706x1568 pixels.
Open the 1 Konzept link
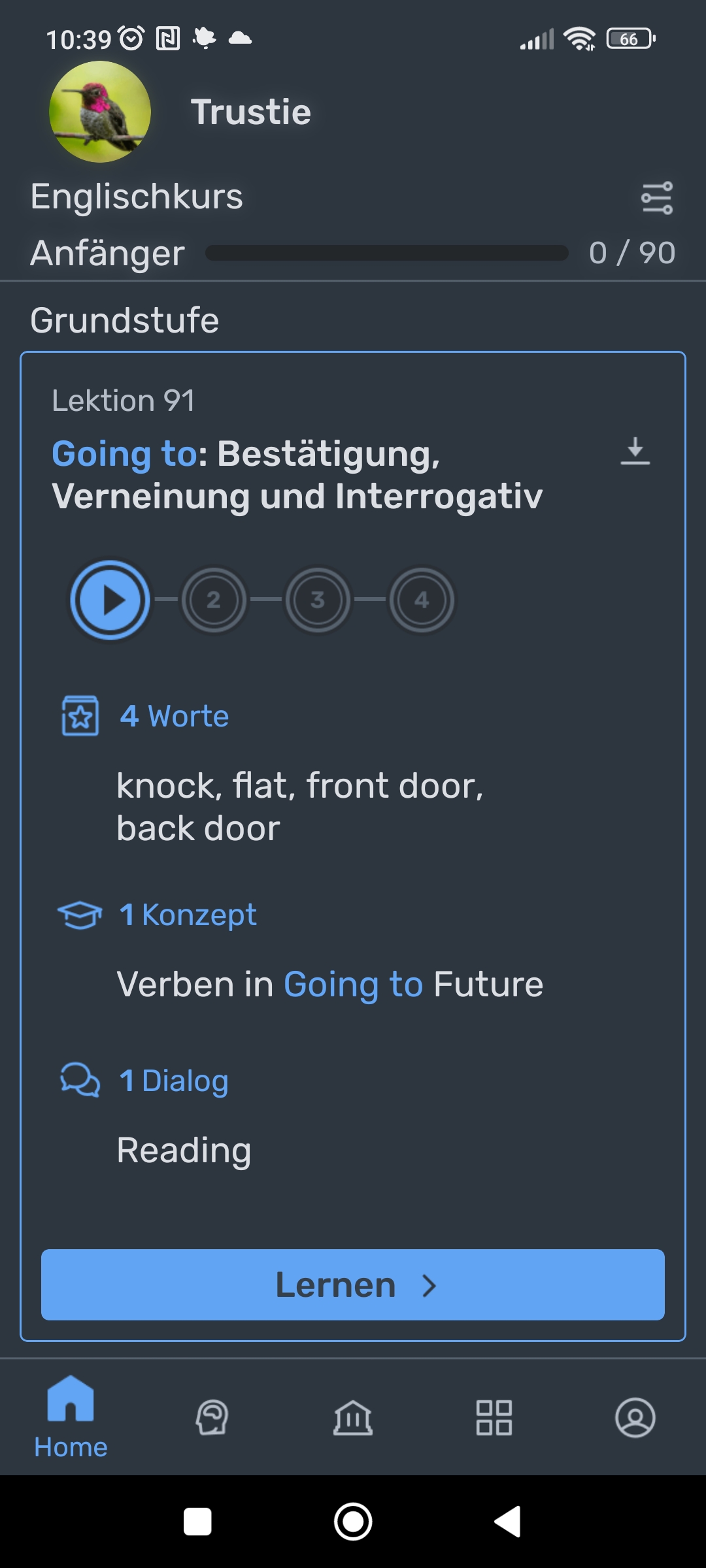tap(188, 915)
